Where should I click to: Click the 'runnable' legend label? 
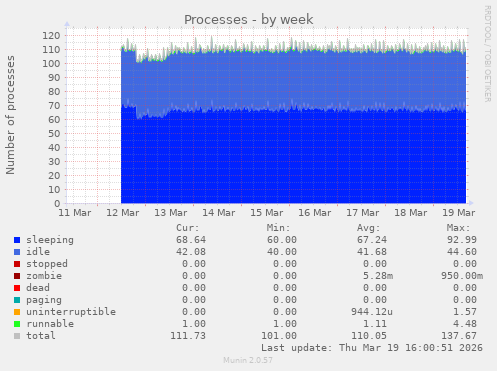50,324
